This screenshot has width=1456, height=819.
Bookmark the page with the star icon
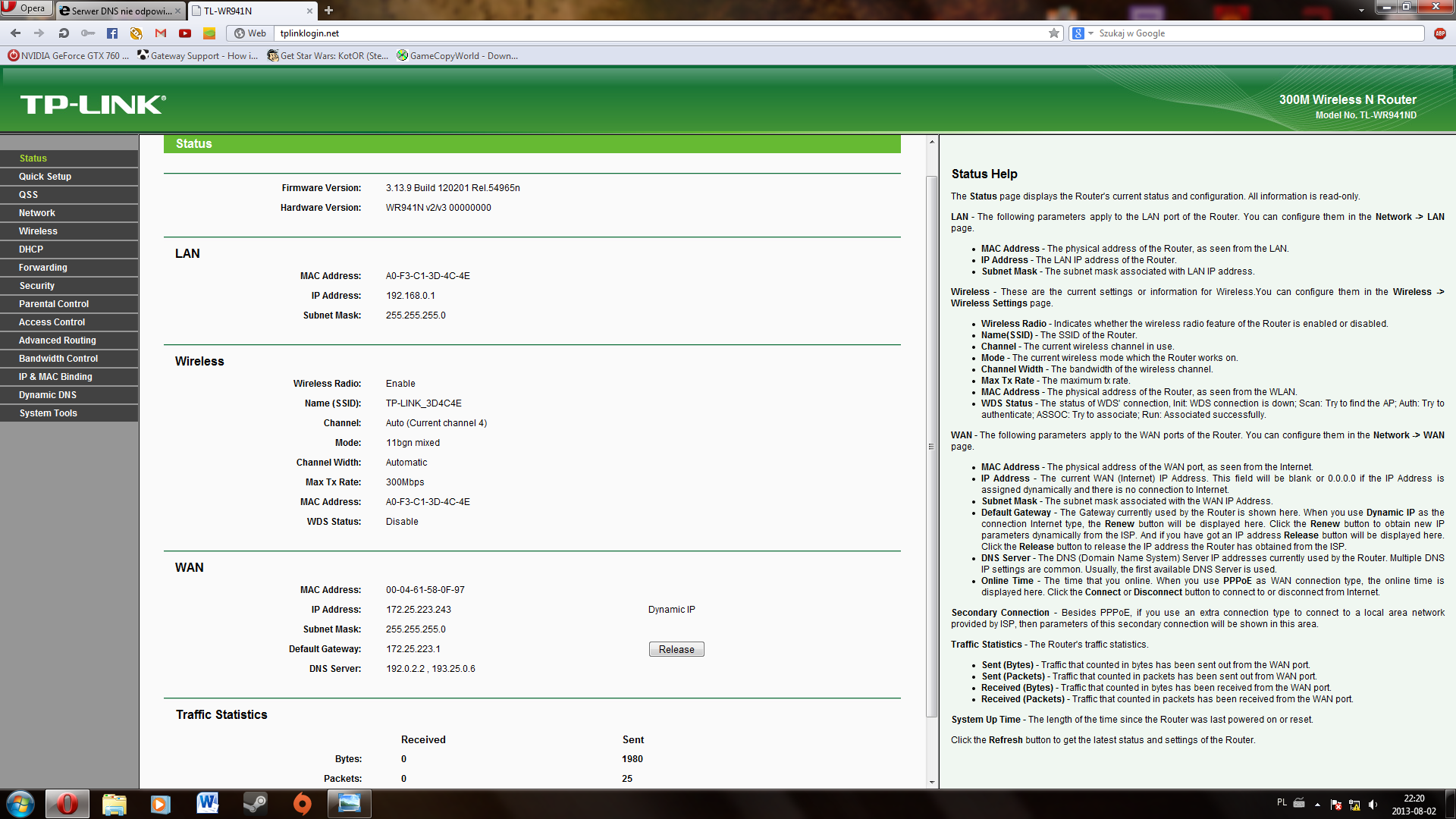click(x=1054, y=33)
